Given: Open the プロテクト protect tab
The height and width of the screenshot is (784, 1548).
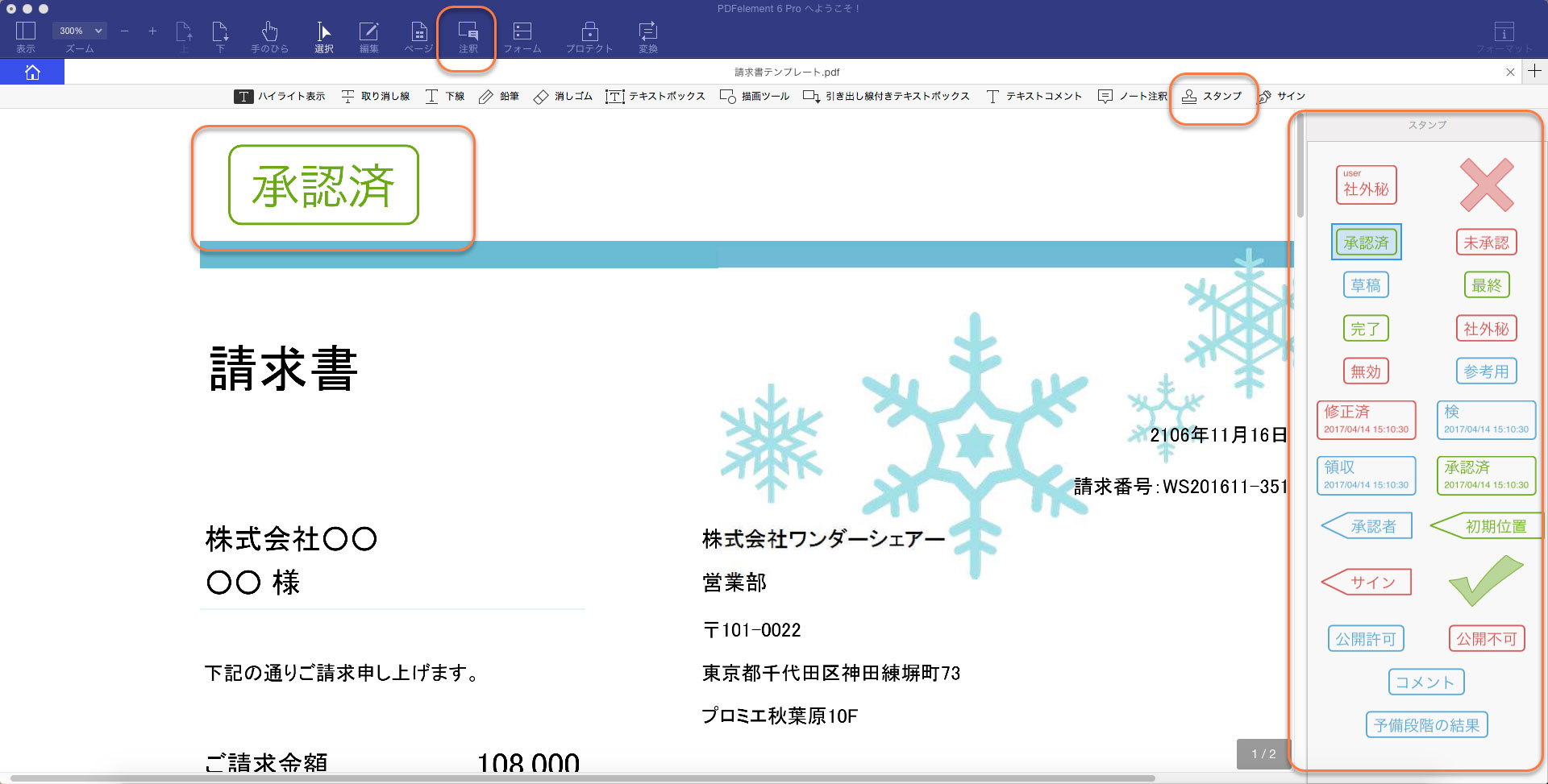Looking at the screenshot, I should (x=589, y=37).
